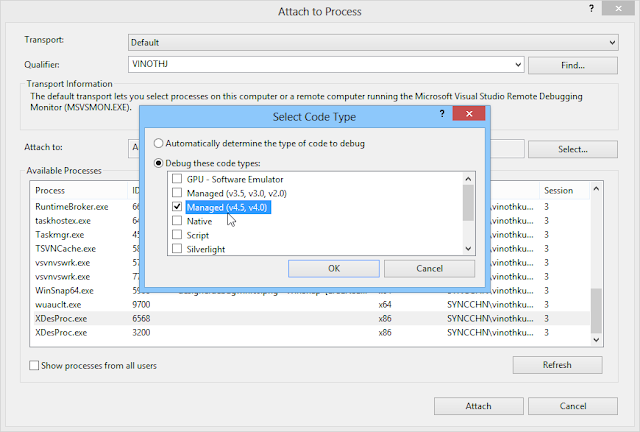Screen dimensions: 640x432
Task: Click the 'Managed (v4.5, v4.0)' list label
Action: coord(227,207)
